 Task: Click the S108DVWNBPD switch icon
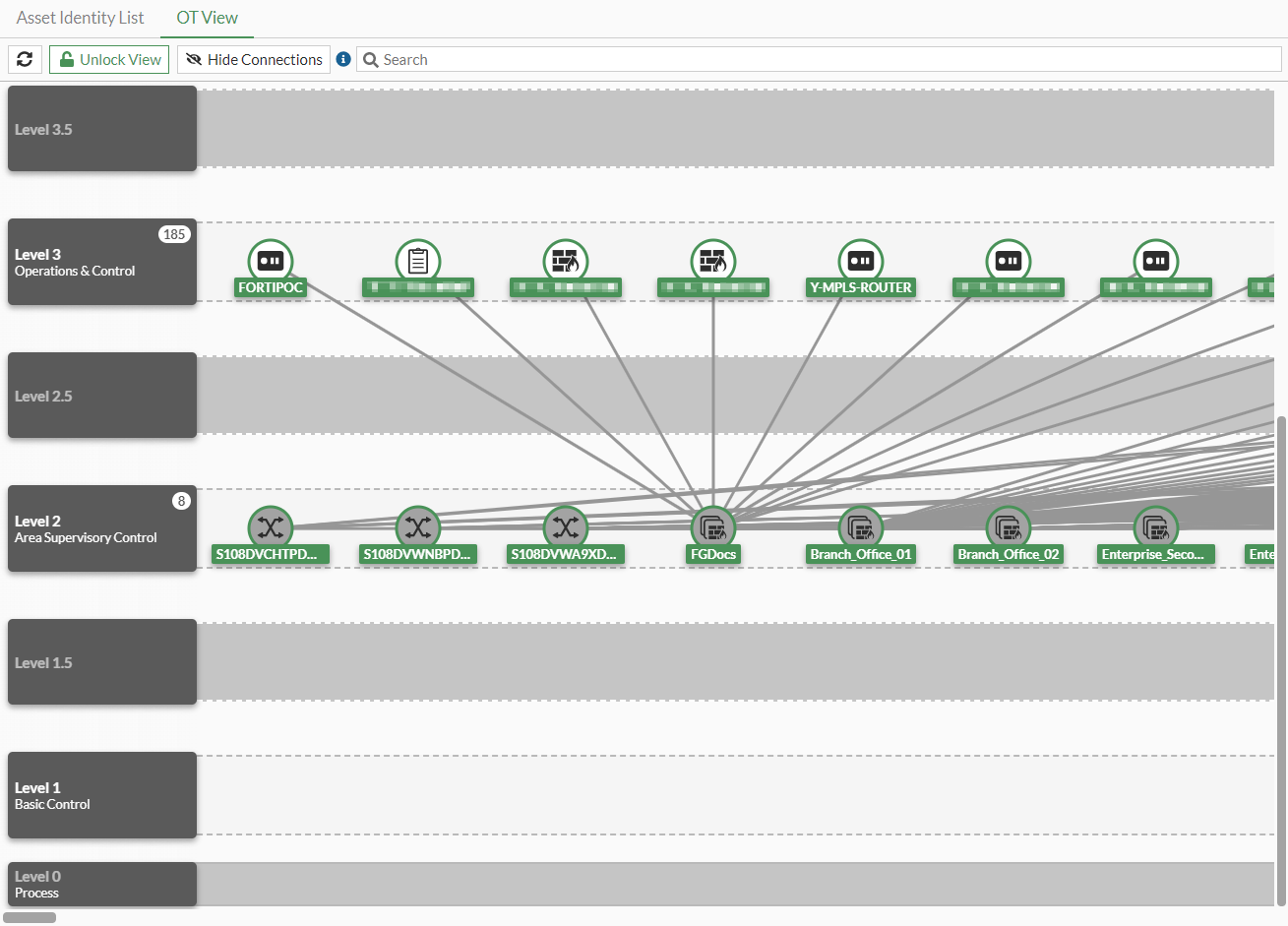coord(418,526)
